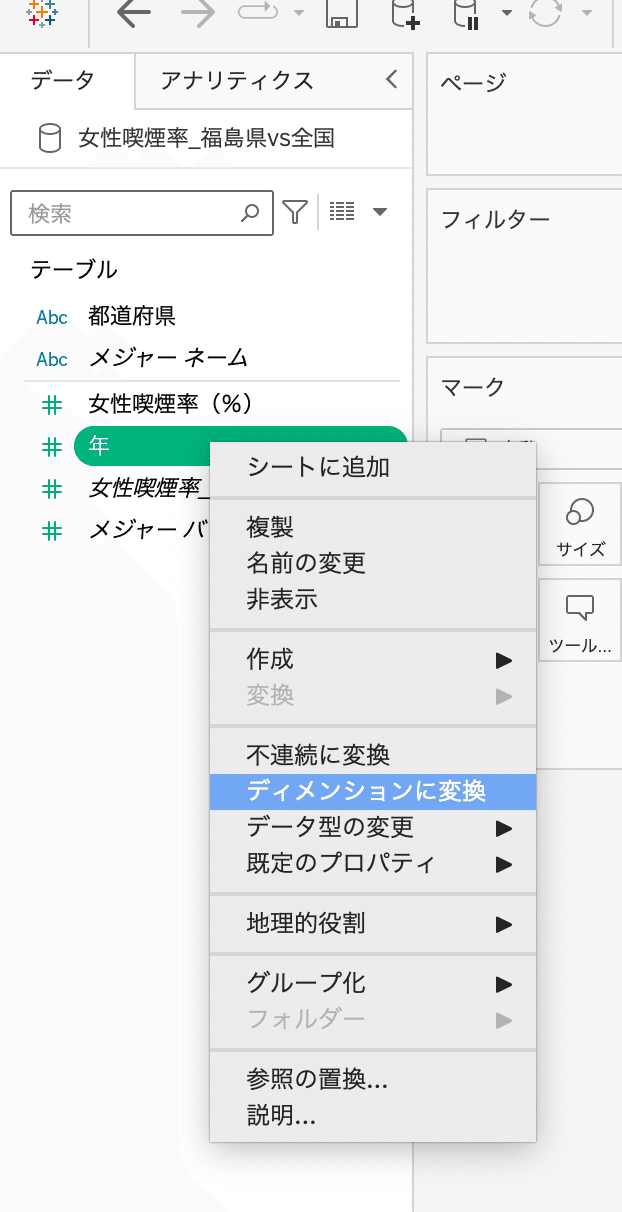Click the テーブル section heading
The height and width of the screenshot is (1212, 622).
pyautogui.click(x=74, y=269)
